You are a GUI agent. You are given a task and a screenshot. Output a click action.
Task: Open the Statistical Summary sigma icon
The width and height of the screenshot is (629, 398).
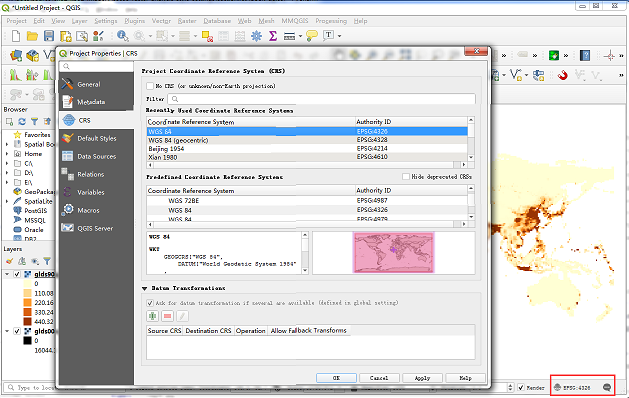pos(273,36)
